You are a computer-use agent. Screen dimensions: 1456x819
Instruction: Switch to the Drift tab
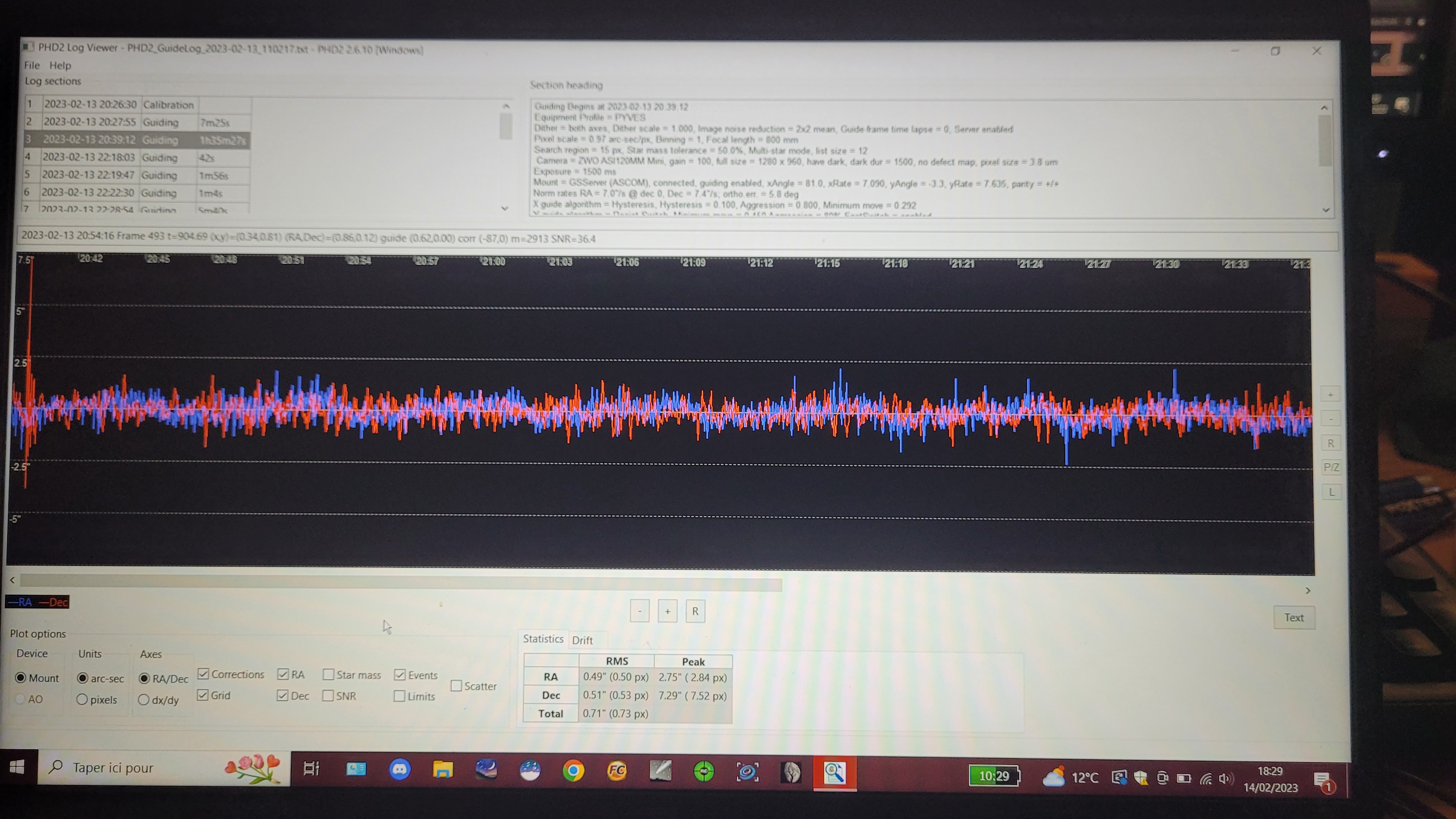(x=582, y=640)
